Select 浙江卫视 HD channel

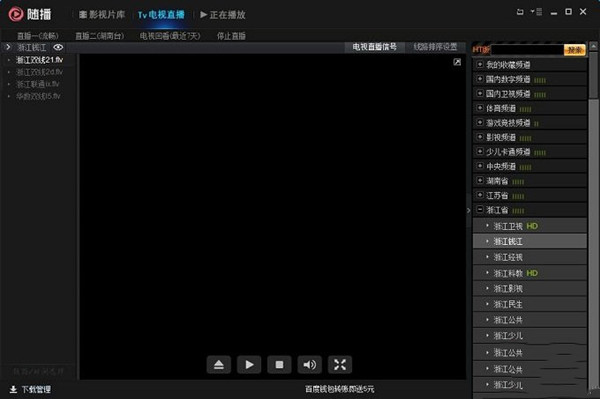coord(530,226)
